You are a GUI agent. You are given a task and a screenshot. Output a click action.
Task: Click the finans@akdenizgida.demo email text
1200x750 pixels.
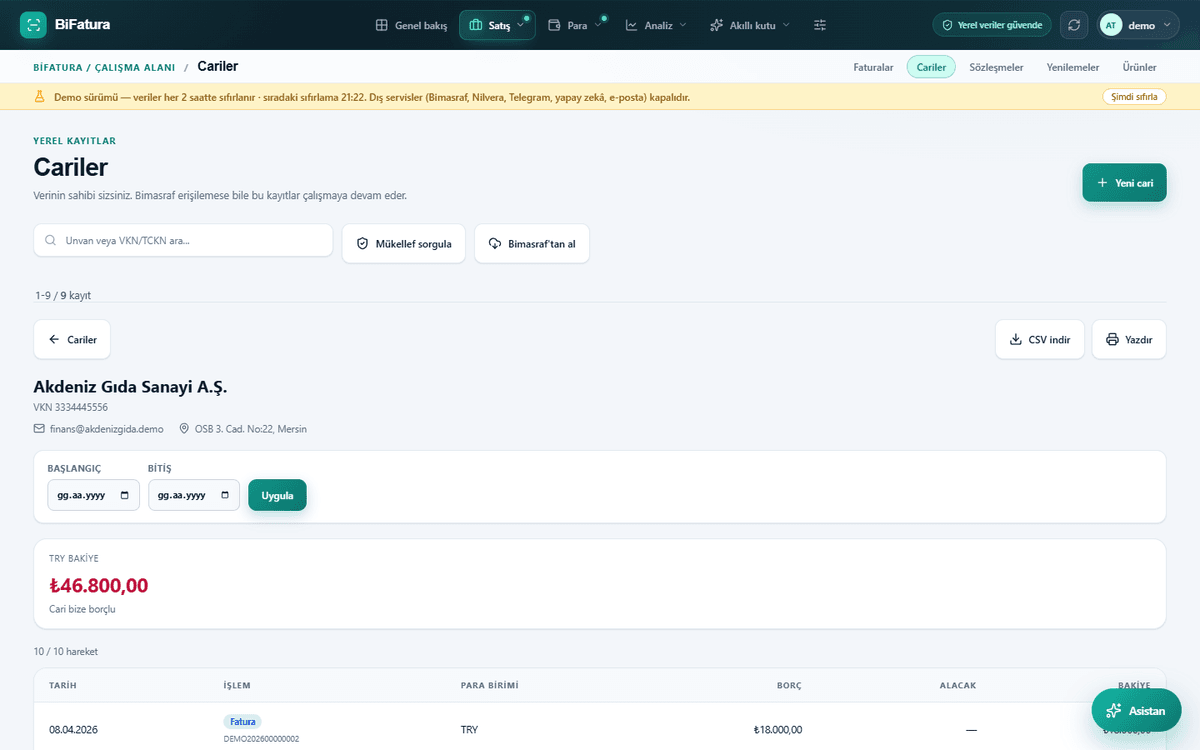point(106,429)
